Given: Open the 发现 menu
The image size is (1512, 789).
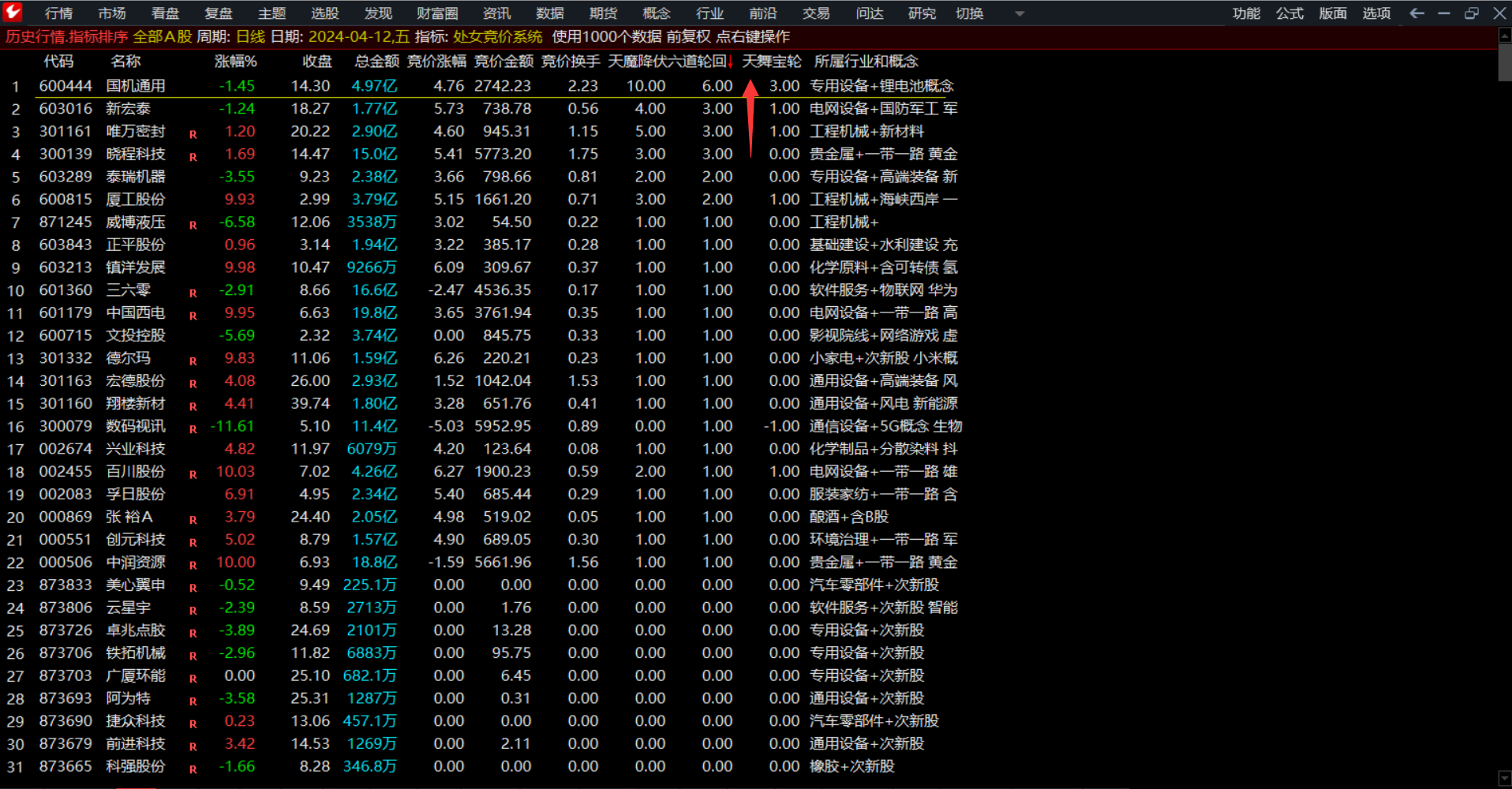Looking at the screenshot, I should (x=379, y=13).
